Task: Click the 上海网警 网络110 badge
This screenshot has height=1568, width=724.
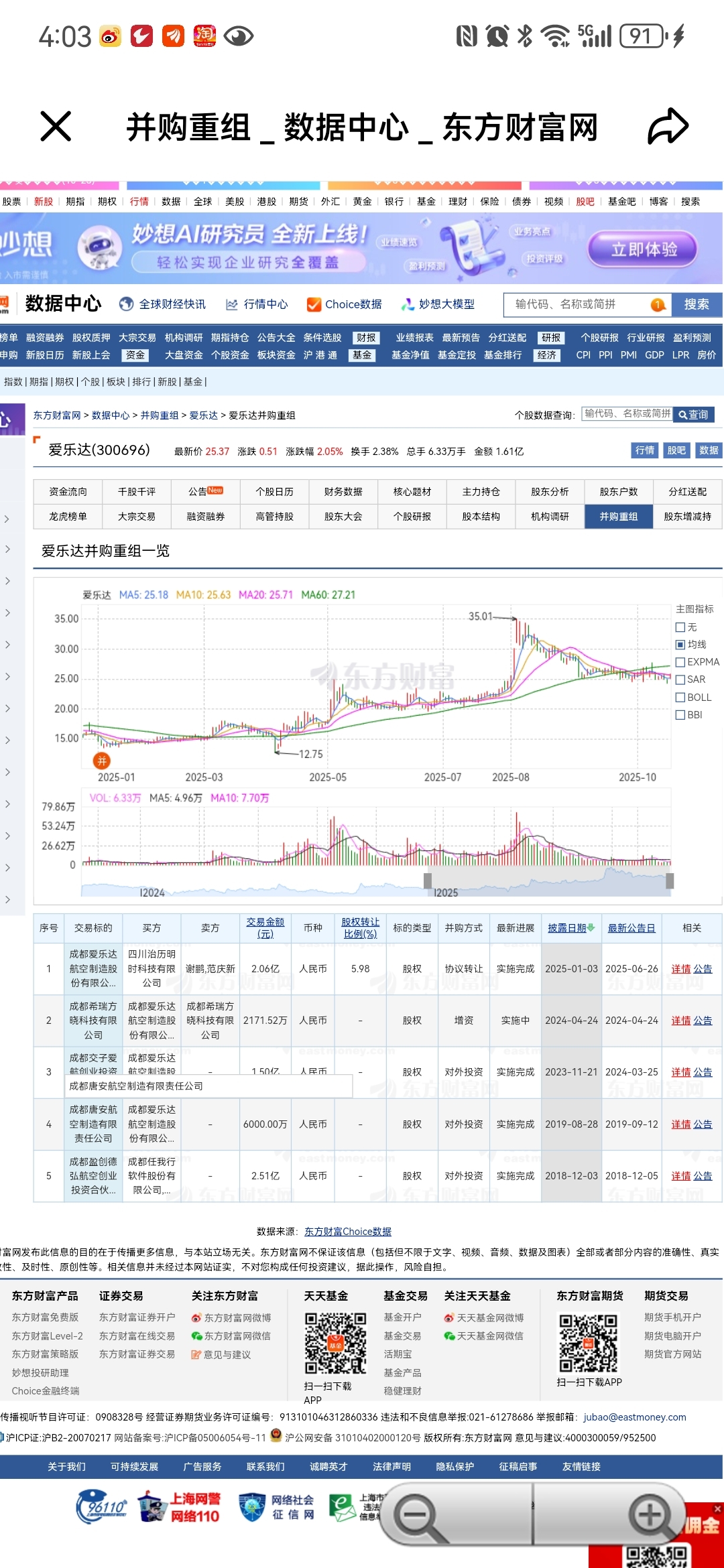Action: (179, 1508)
